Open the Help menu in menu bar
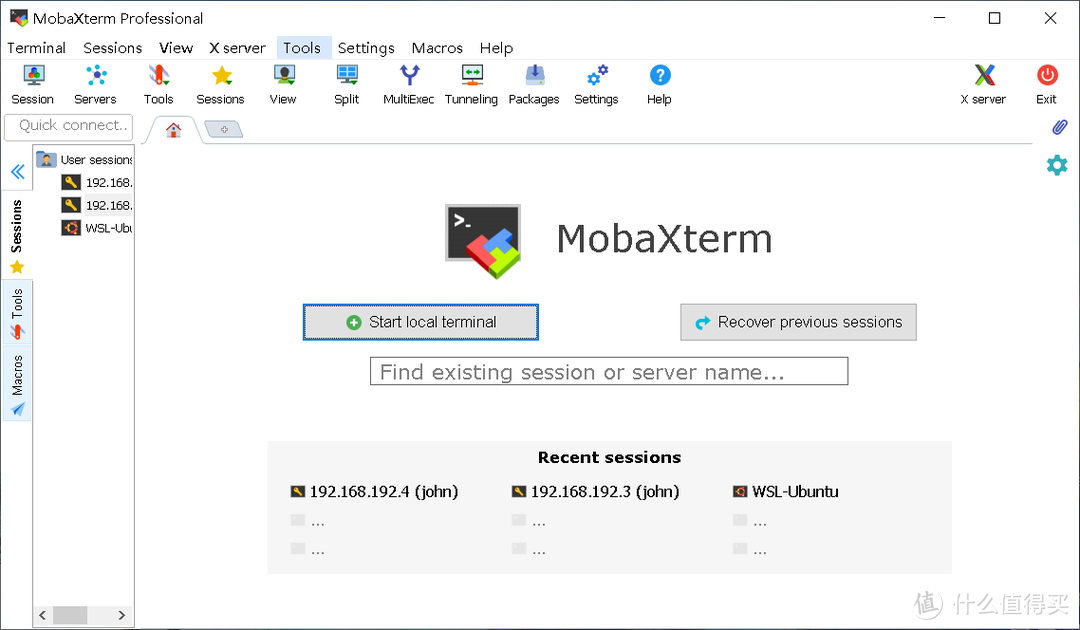The height and width of the screenshot is (630, 1080). (x=496, y=48)
